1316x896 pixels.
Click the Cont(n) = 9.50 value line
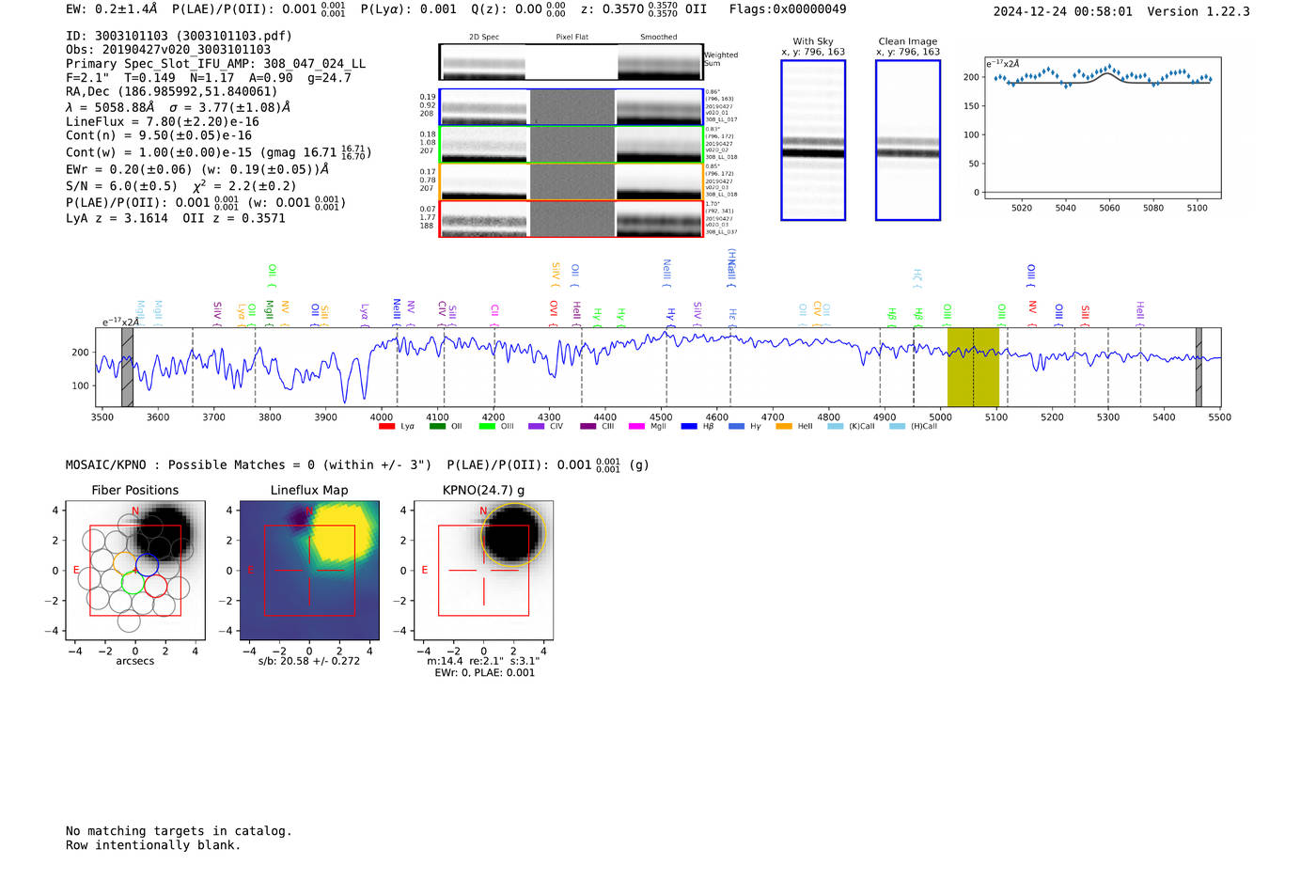159,135
